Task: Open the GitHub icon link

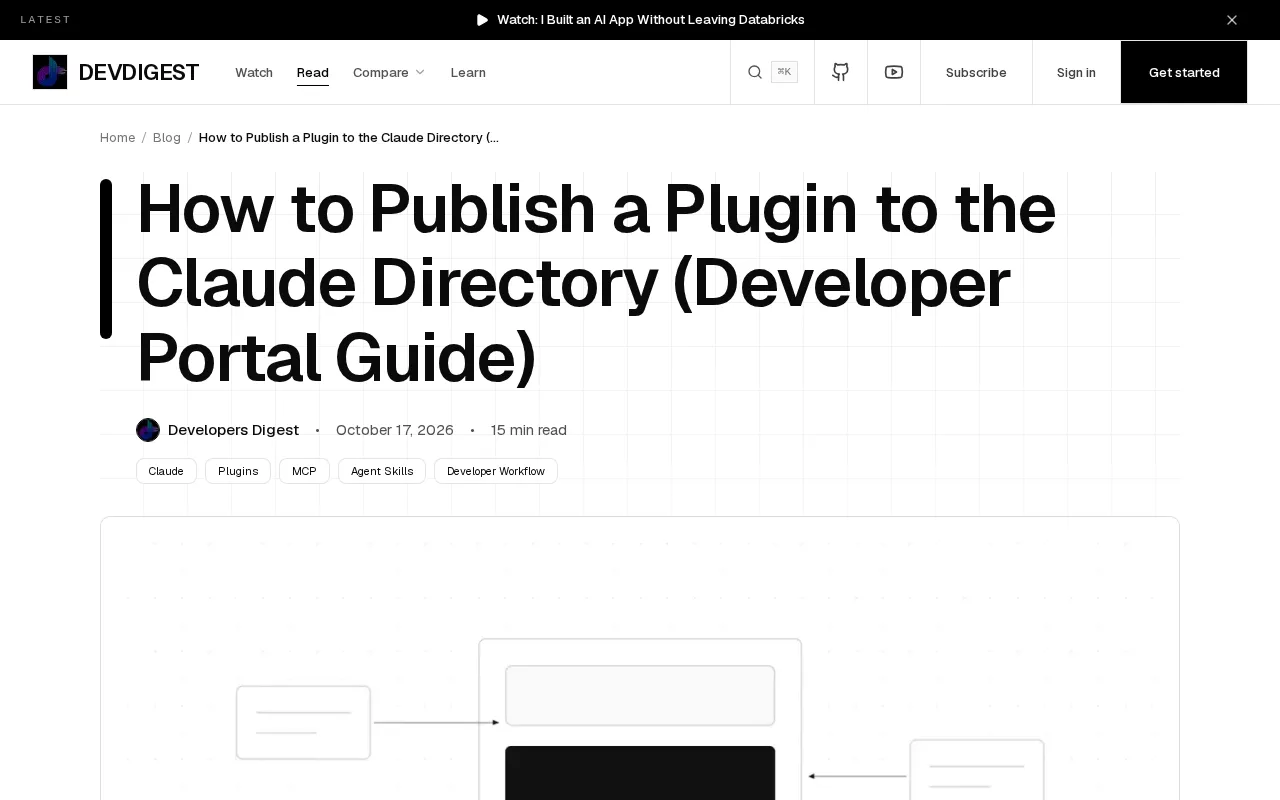Action: tap(841, 72)
